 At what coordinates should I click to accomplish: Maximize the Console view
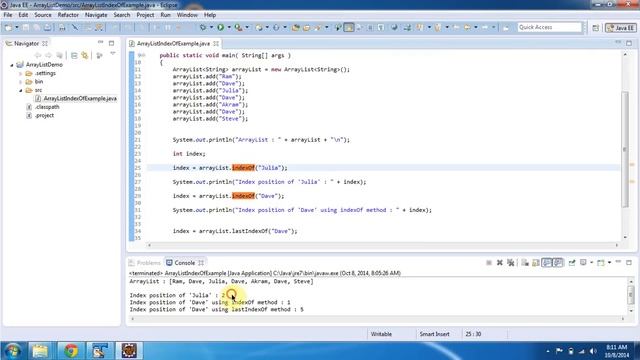pos(629,262)
